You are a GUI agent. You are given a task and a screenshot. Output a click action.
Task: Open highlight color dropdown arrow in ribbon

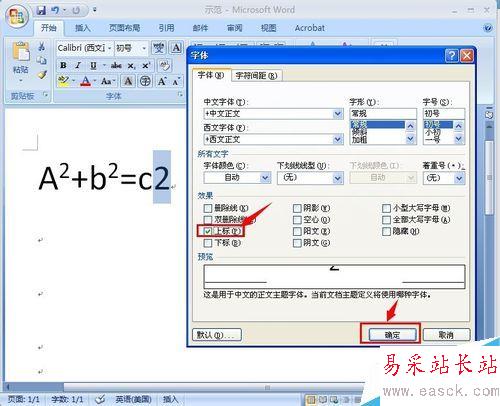point(73,81)
